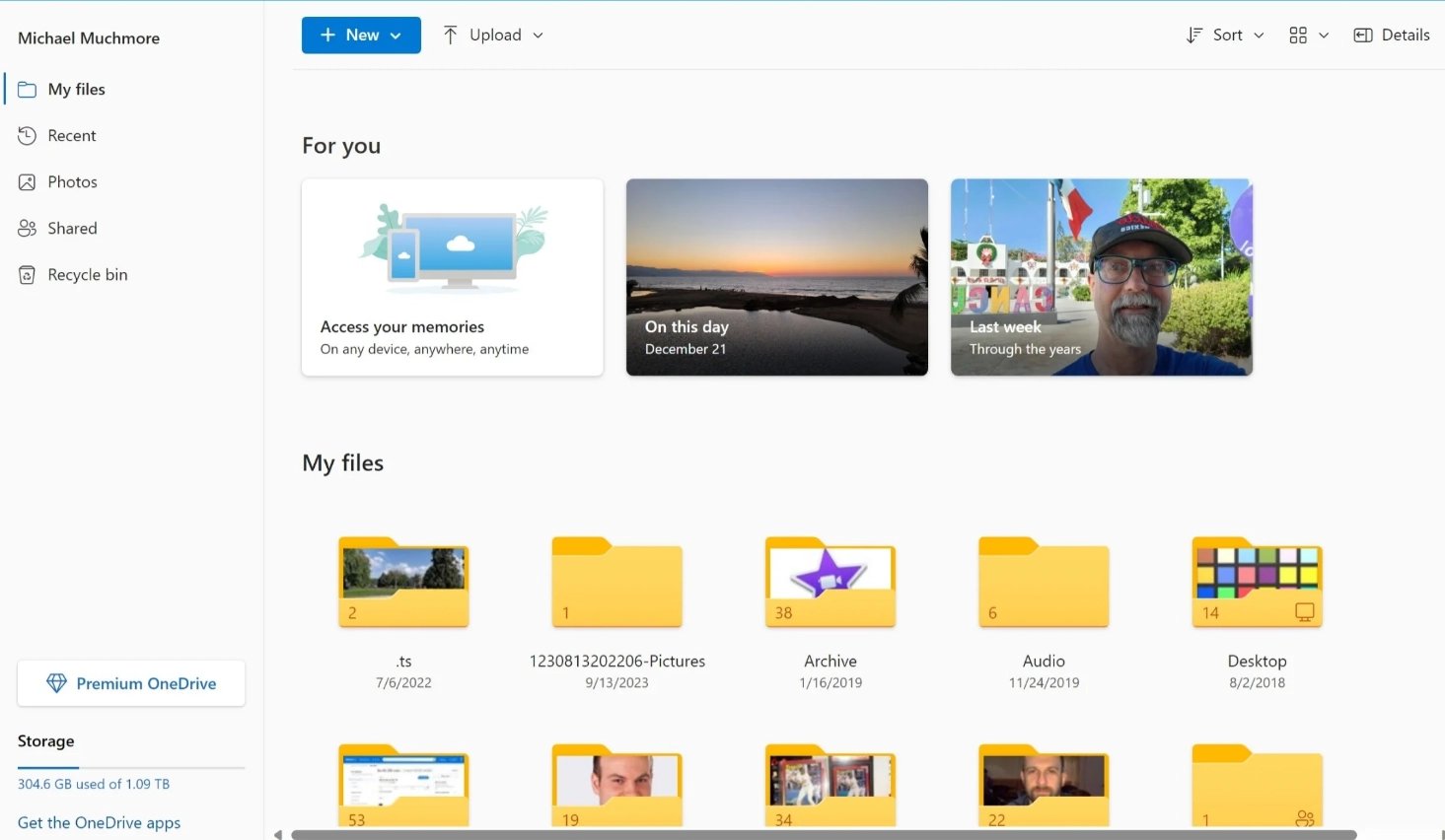
Task: Open the 1230813202206-Pictures folder icon
Action: pyautogui.click(x=617, y=583)
